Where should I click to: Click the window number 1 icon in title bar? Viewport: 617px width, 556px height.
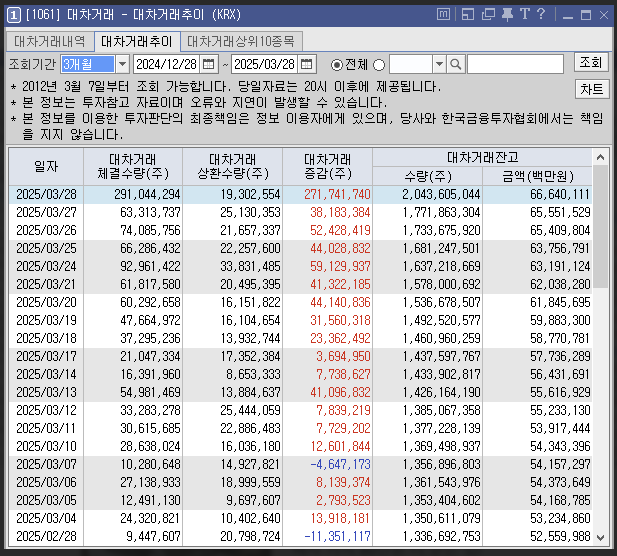pyautogui.click(x=14, y=15)
